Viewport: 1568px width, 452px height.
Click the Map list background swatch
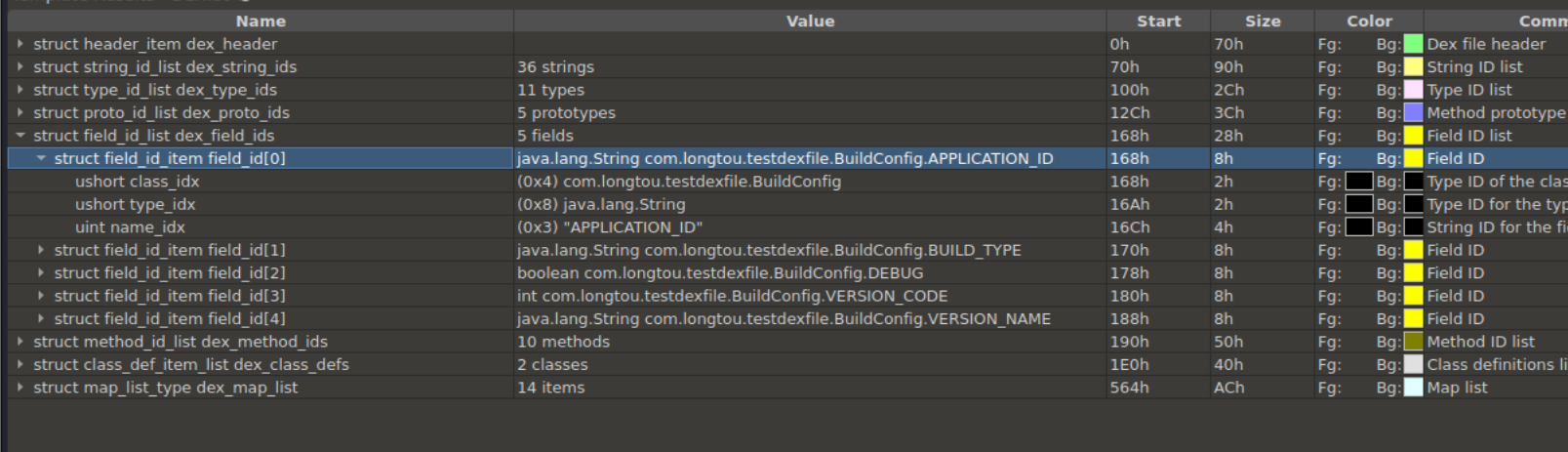pyautogui.click(x=1413, y=388)
